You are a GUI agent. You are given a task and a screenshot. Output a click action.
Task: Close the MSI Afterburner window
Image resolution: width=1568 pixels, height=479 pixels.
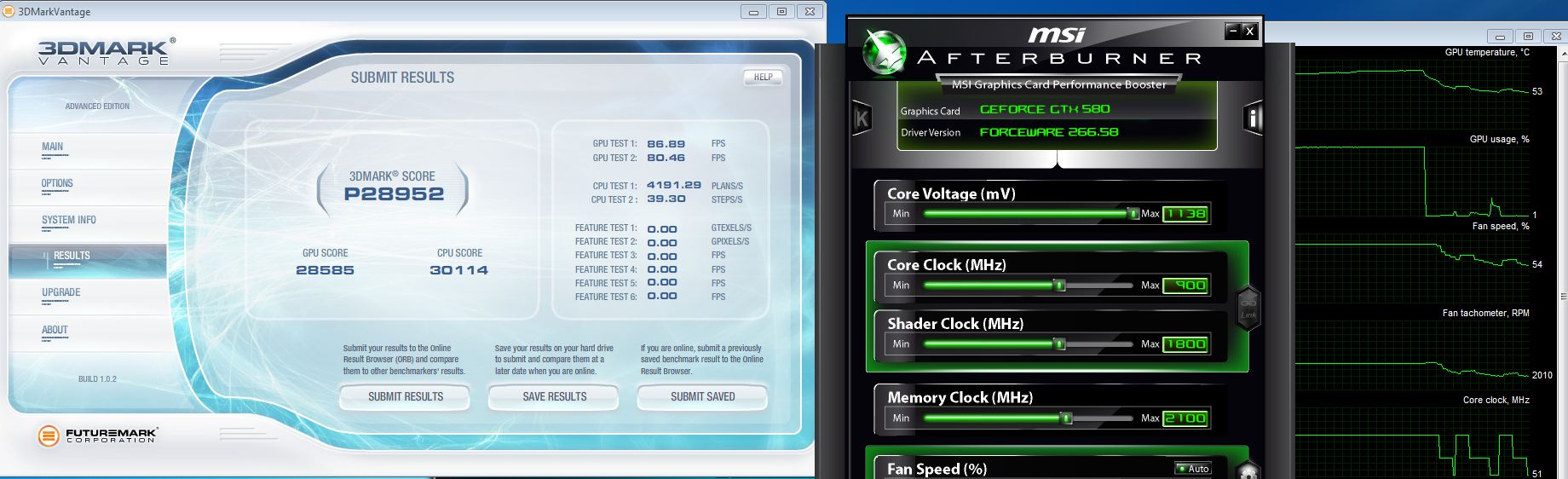tap(1249, 32)
